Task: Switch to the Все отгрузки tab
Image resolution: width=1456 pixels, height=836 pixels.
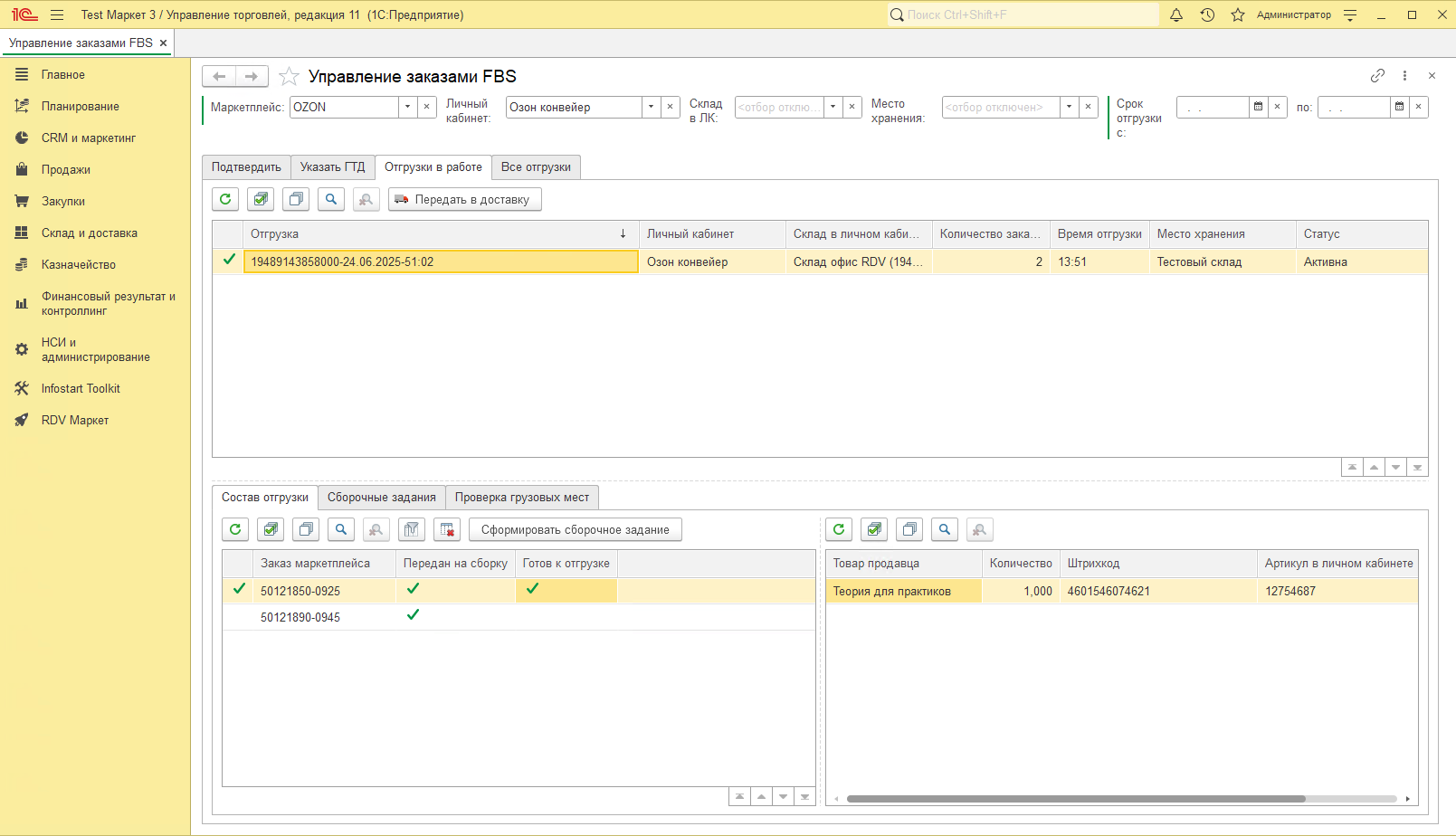Action: [536, 167]
